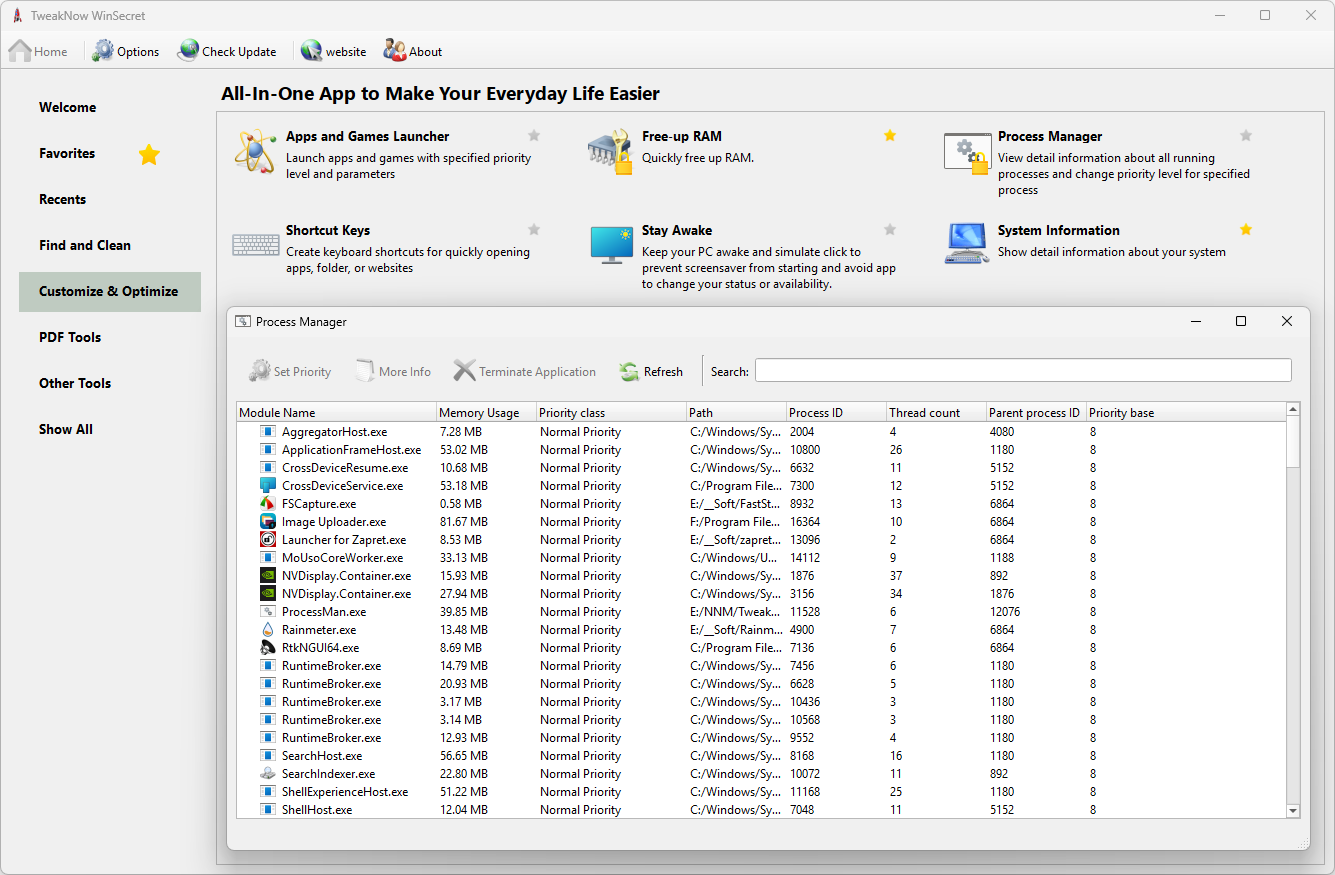The width and height of the screenshot is (1335, 875).
Task: Select the ShellHost.exe process
Action: [761, 810]
